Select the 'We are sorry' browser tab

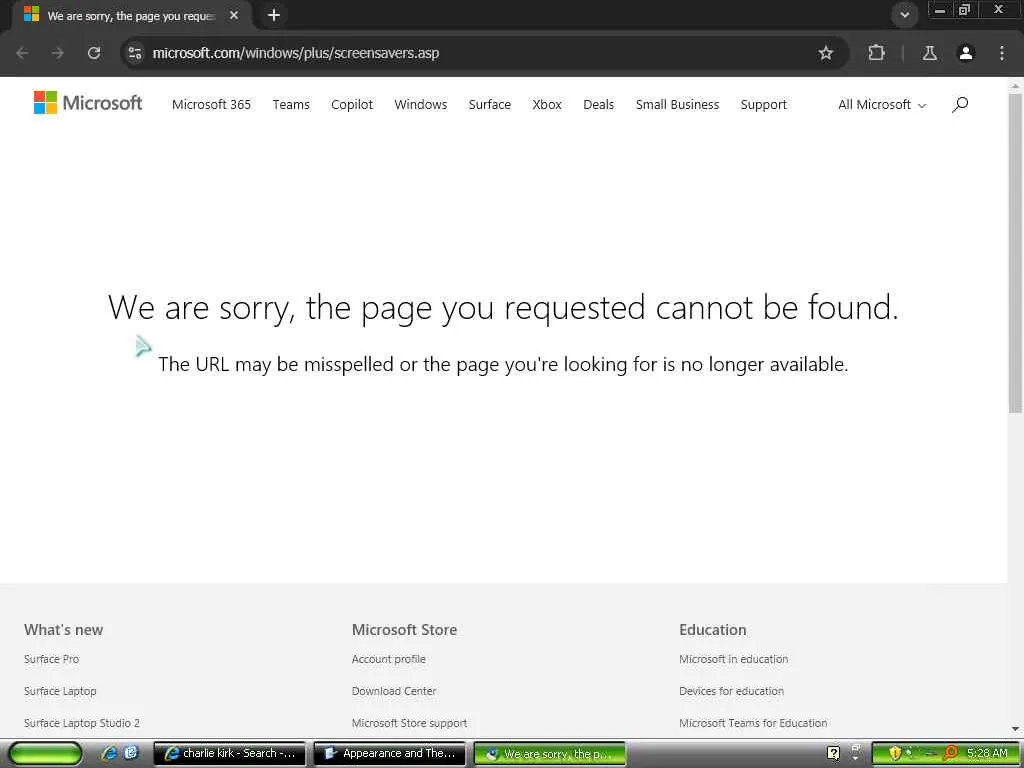coord(131,15)
